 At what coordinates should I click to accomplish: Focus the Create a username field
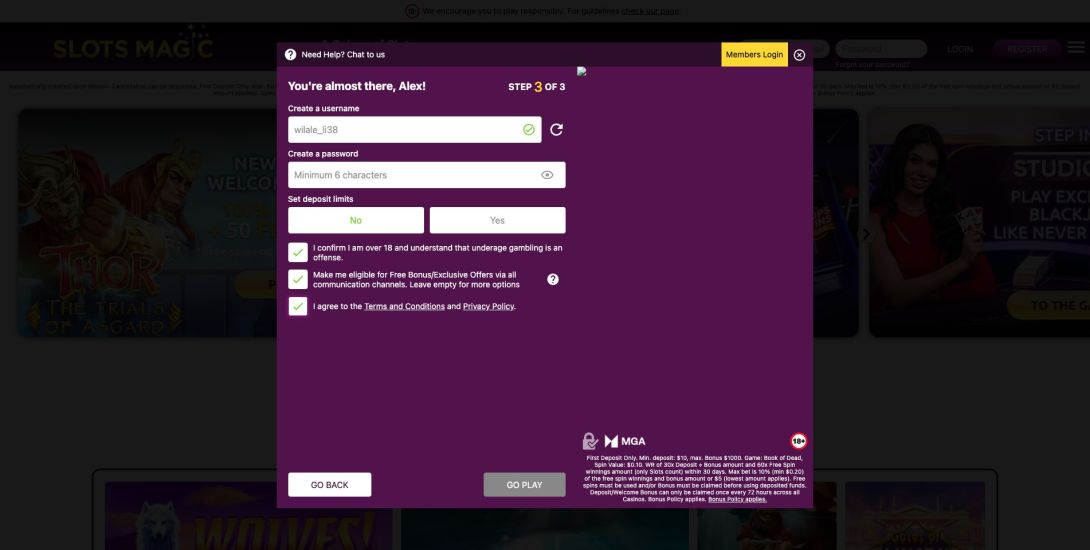tap(415, 130)
